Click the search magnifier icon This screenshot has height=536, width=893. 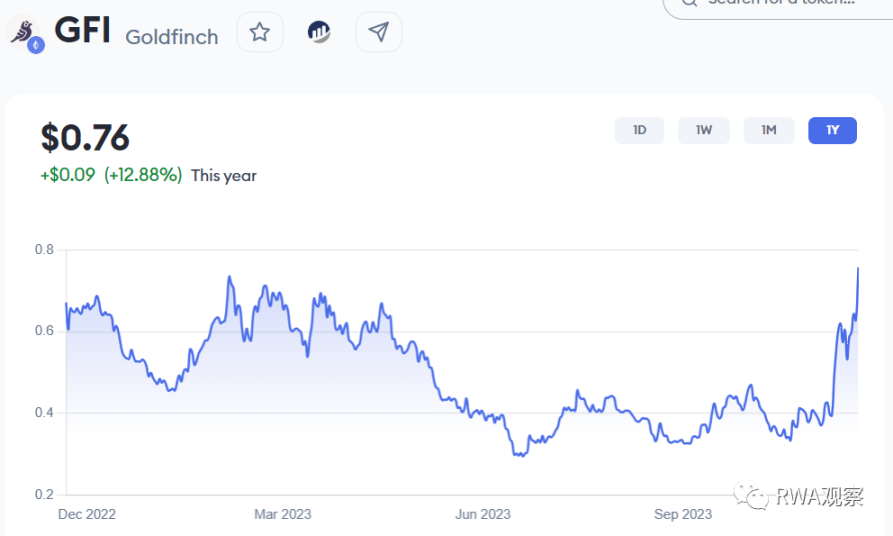pyautogui.click(x=689, y=3)
